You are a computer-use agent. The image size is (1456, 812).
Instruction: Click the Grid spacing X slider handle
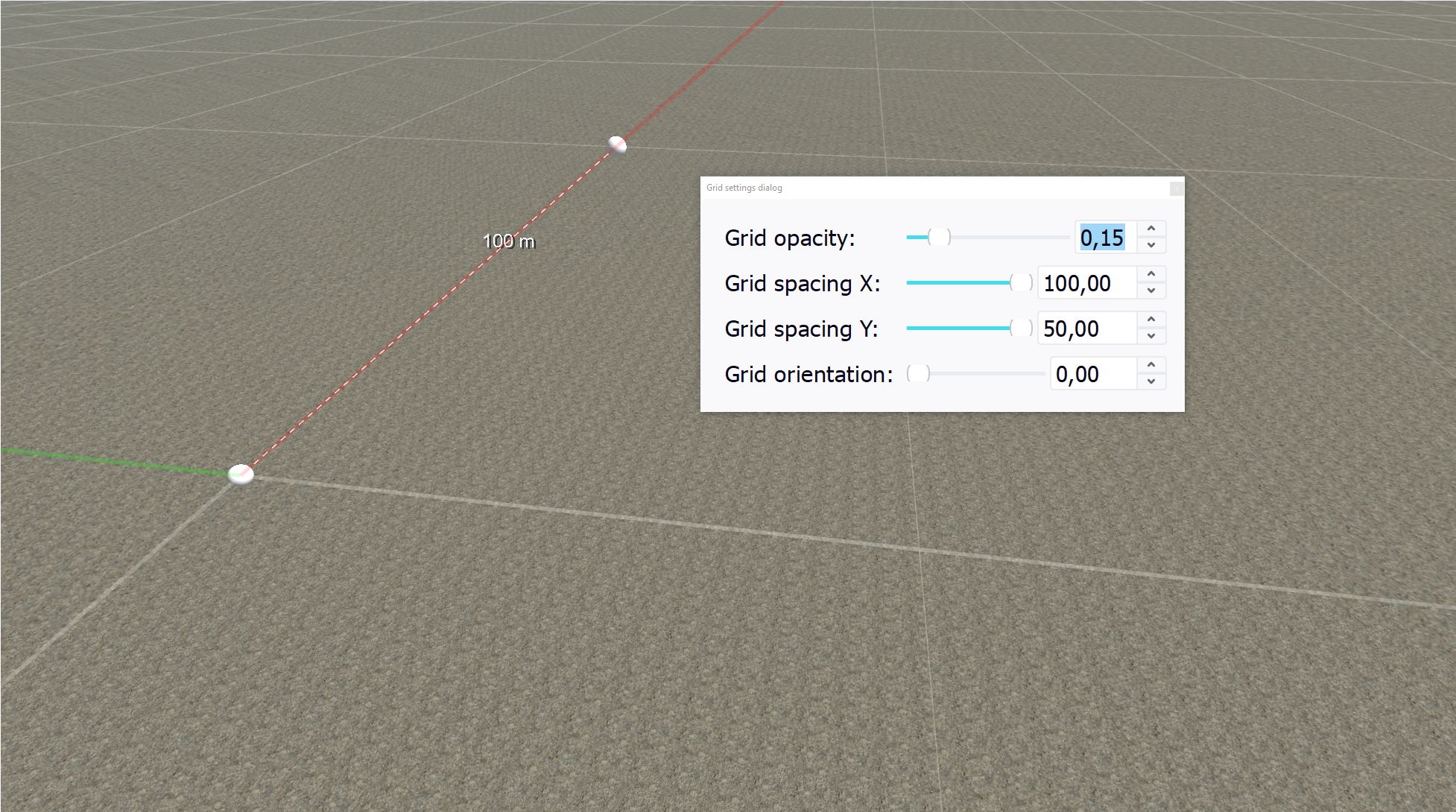pos(1021,283)
